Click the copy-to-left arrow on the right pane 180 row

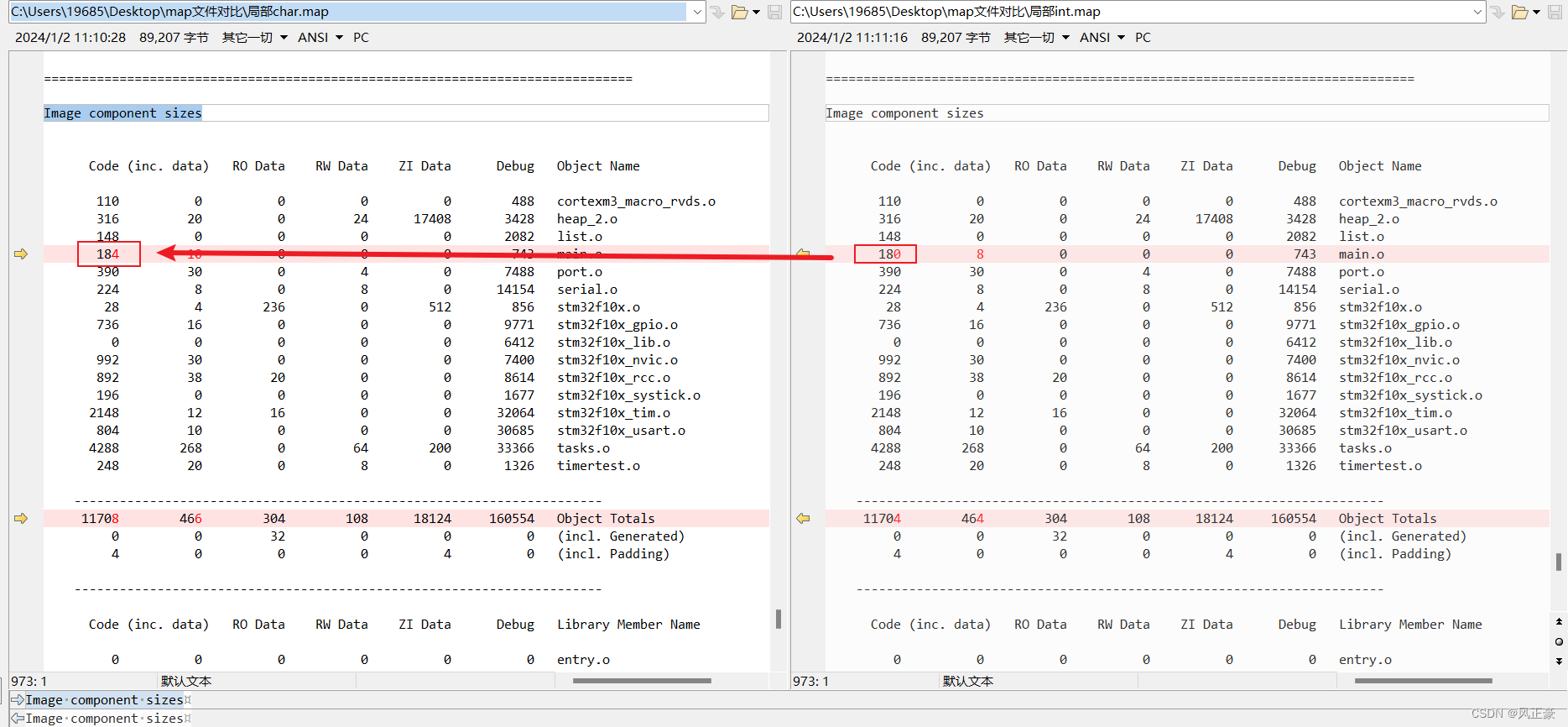click(x=803, y=254)
